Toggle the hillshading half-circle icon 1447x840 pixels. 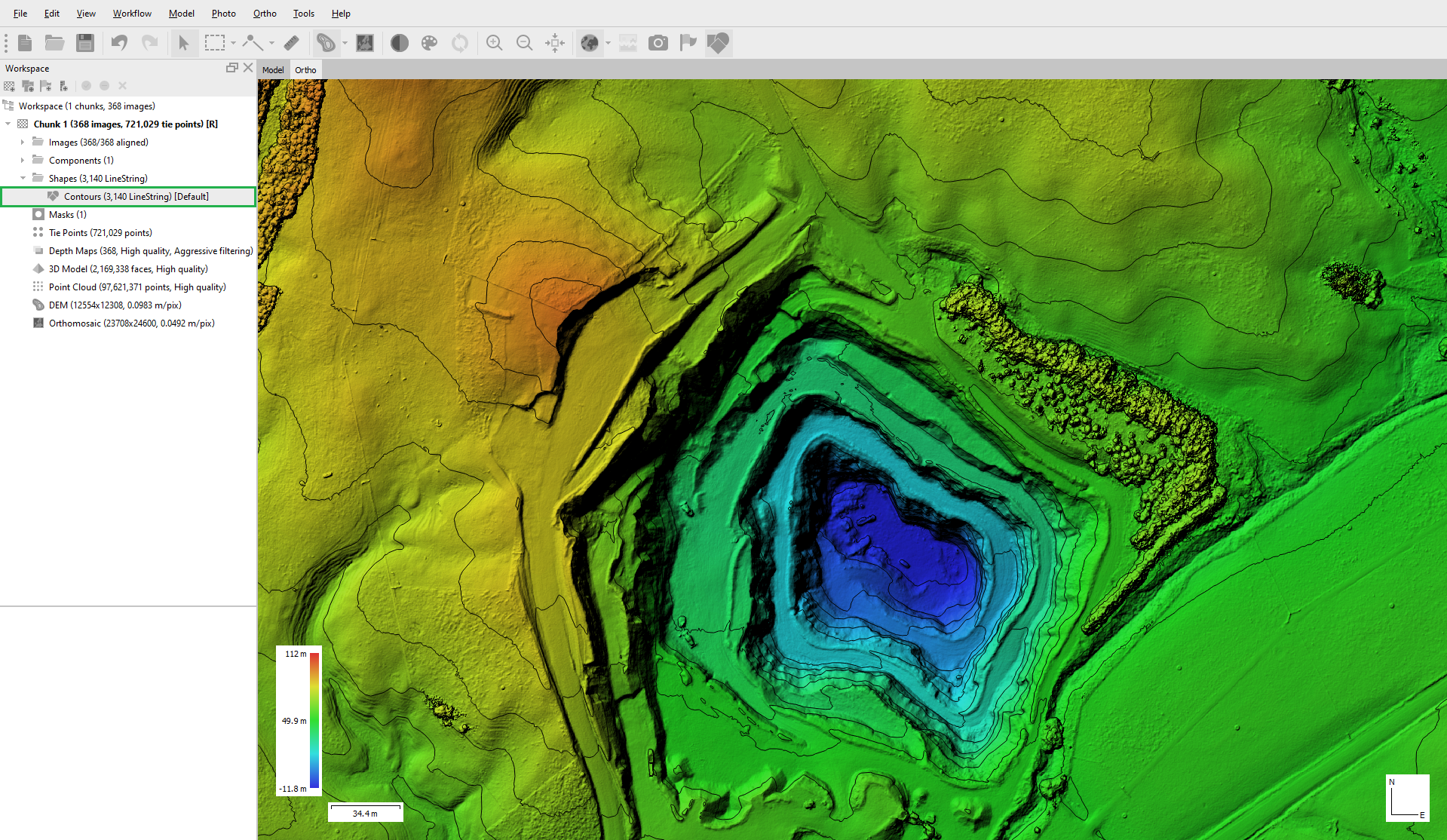pos(400,43)
